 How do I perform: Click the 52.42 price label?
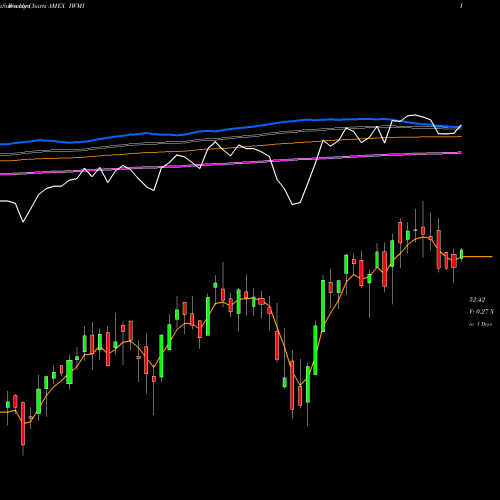(x=477, y=300)
